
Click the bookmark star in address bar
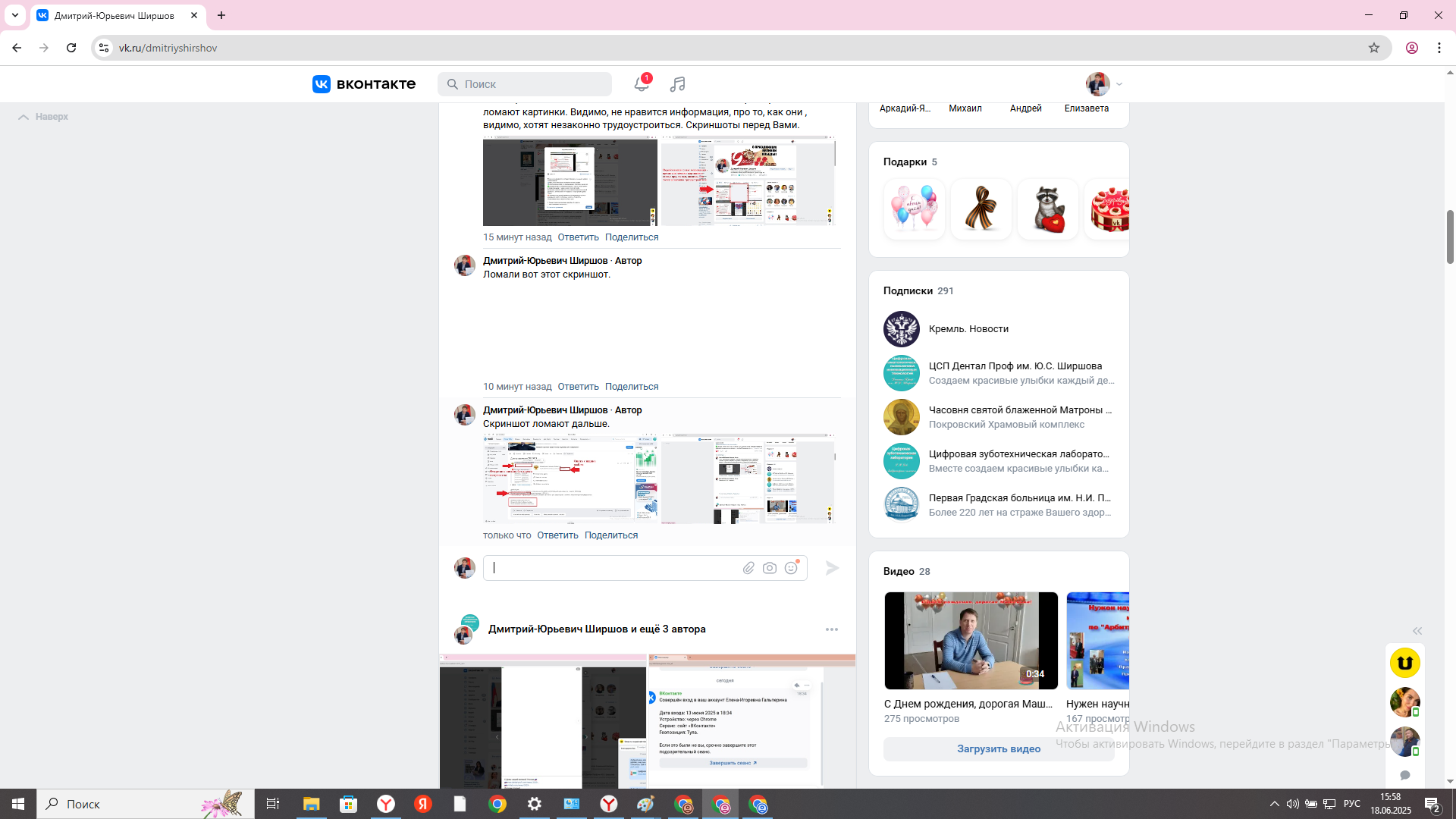[x=1374, y=48]
